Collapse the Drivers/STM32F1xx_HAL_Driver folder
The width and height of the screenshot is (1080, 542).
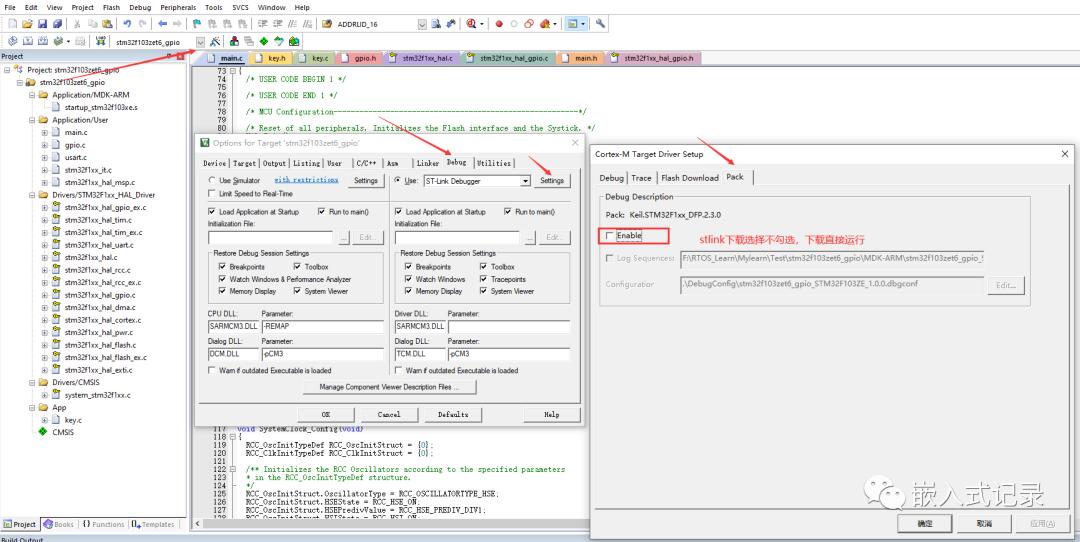point(32,195)
